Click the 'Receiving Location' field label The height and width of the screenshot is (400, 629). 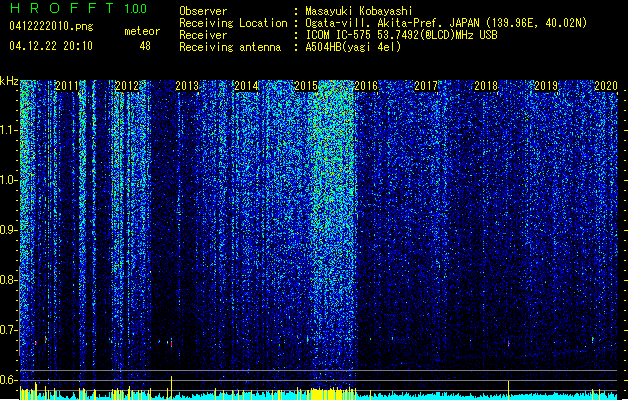(233, 23)
